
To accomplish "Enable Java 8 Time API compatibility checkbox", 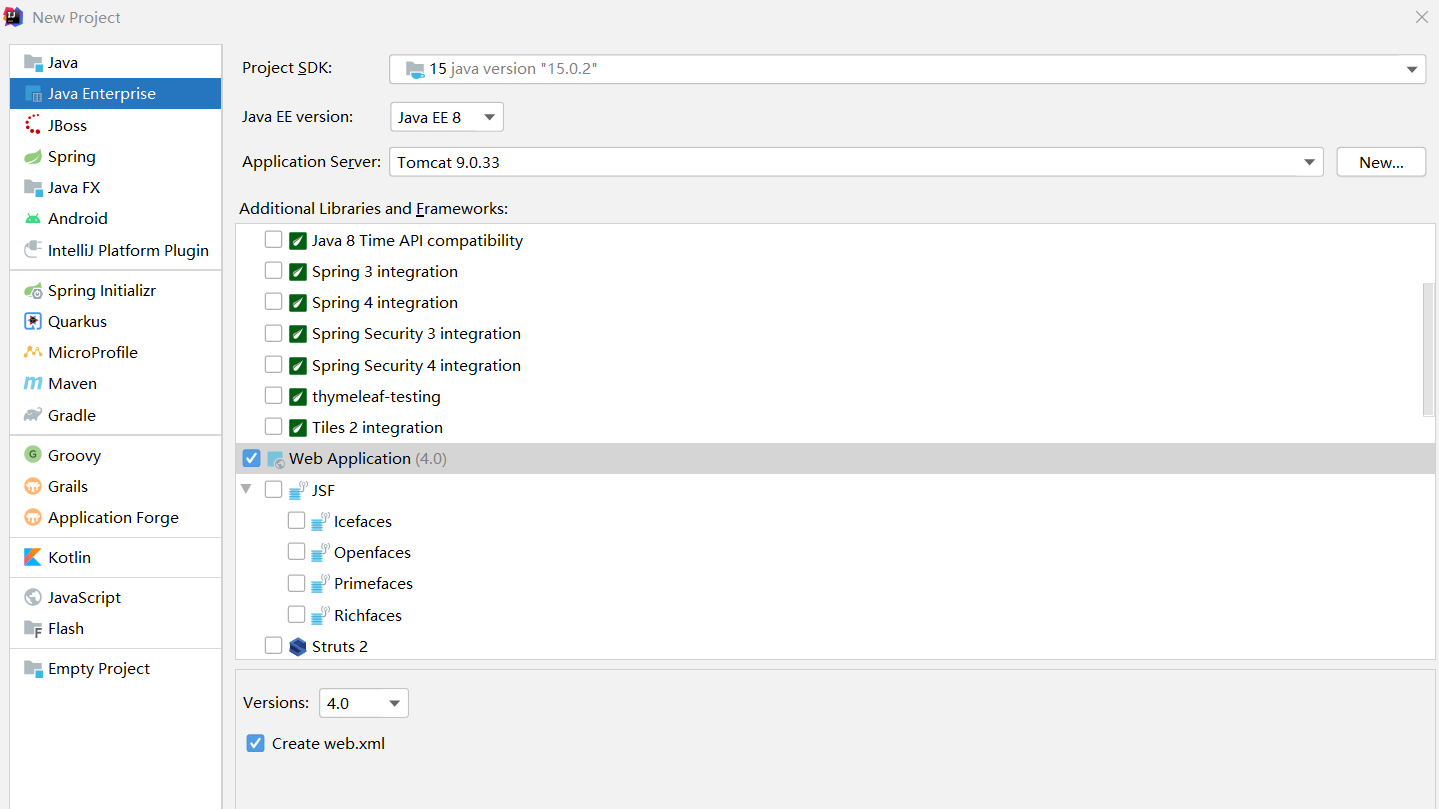I will 273,240.
